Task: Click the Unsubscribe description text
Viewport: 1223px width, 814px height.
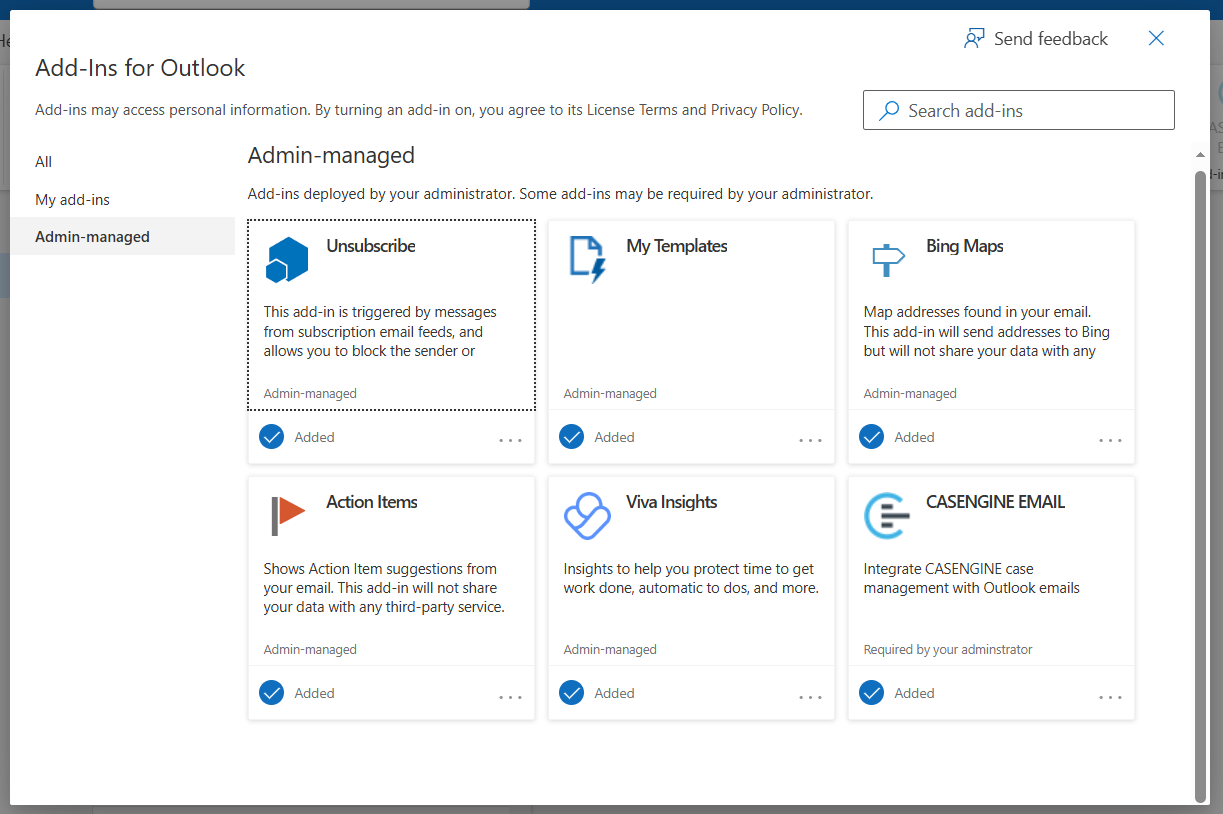Action: [380, 332]
